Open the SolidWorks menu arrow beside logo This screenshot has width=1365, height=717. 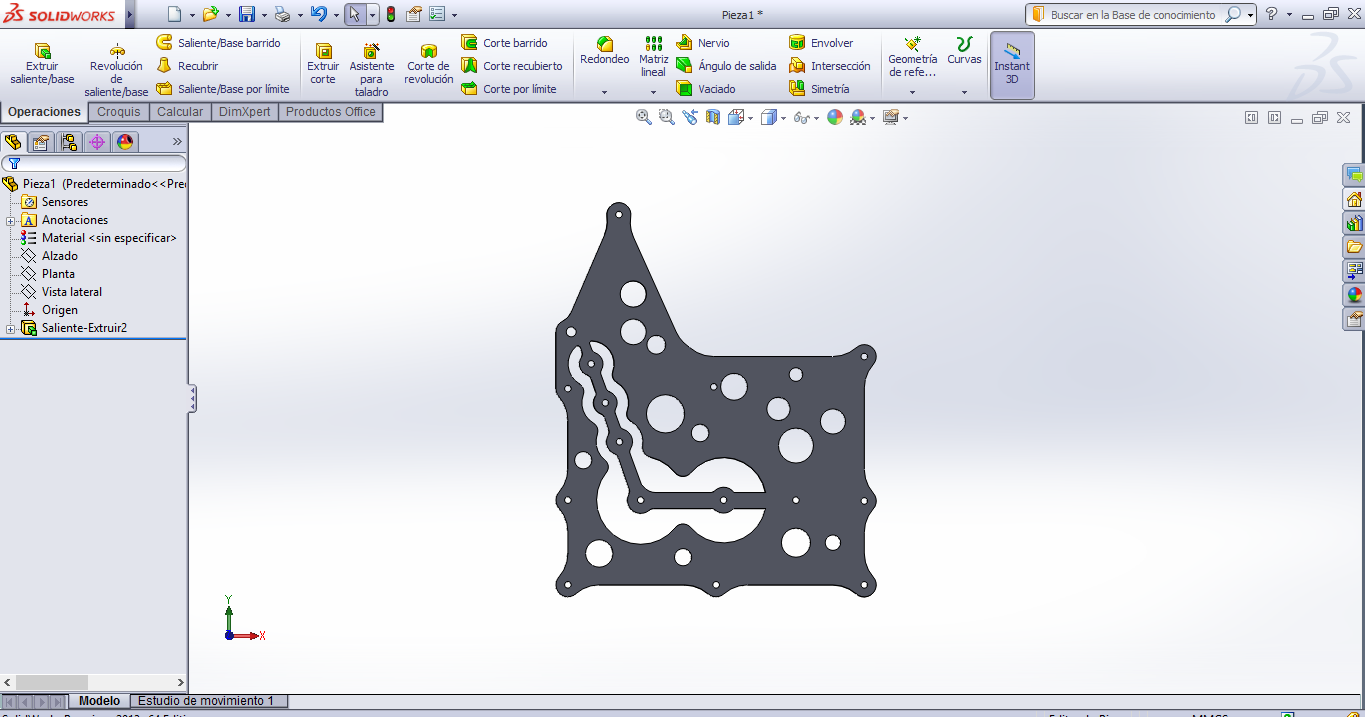[x=130, y=14]
